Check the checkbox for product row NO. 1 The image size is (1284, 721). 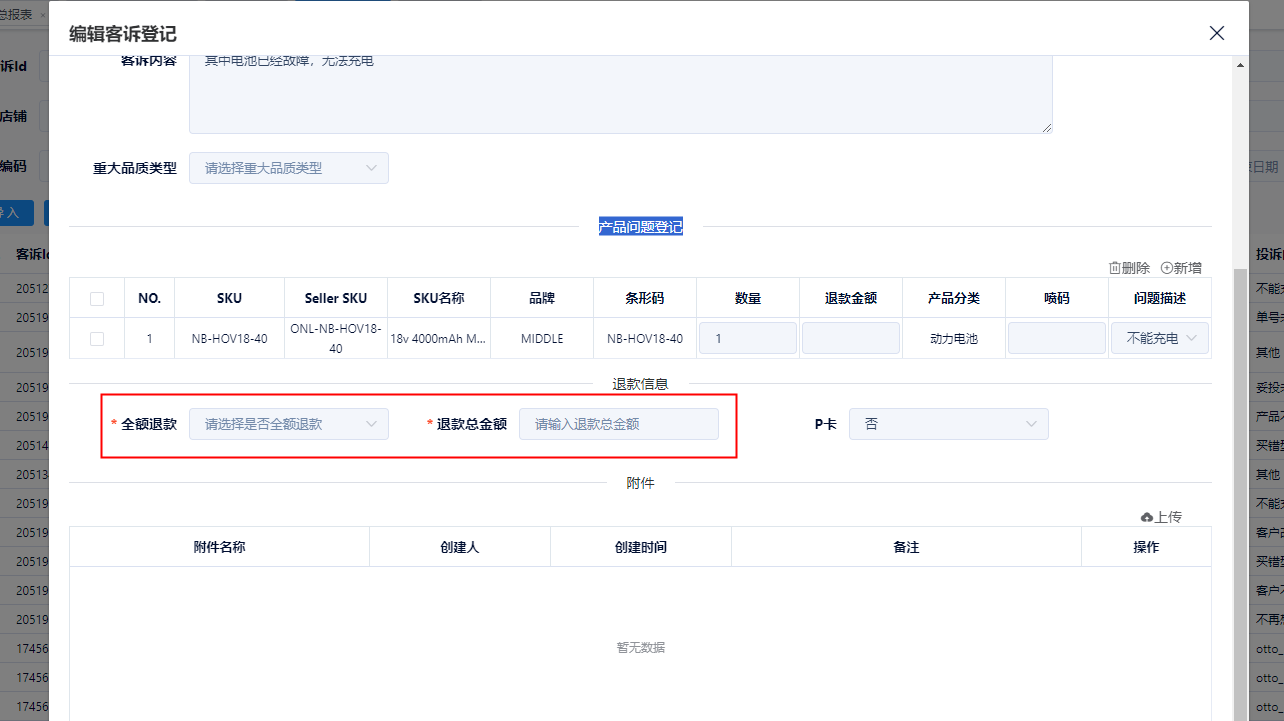[x=96, y=338]
